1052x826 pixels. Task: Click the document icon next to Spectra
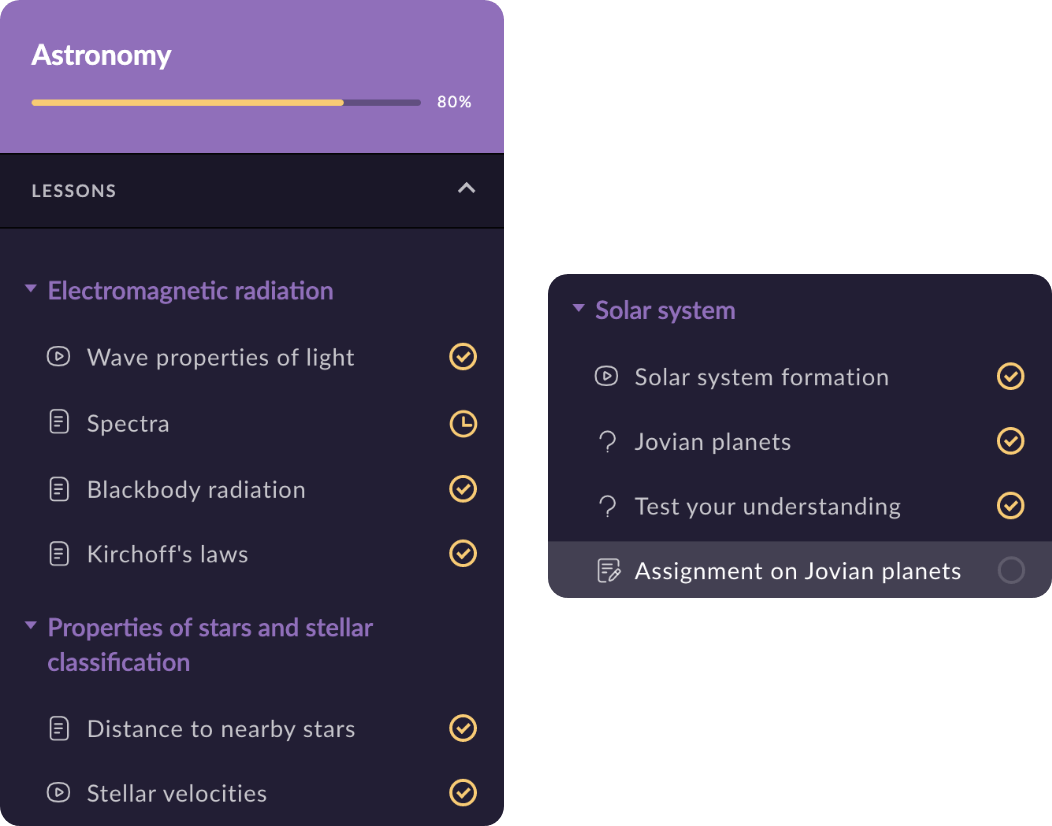click(59, 422)
